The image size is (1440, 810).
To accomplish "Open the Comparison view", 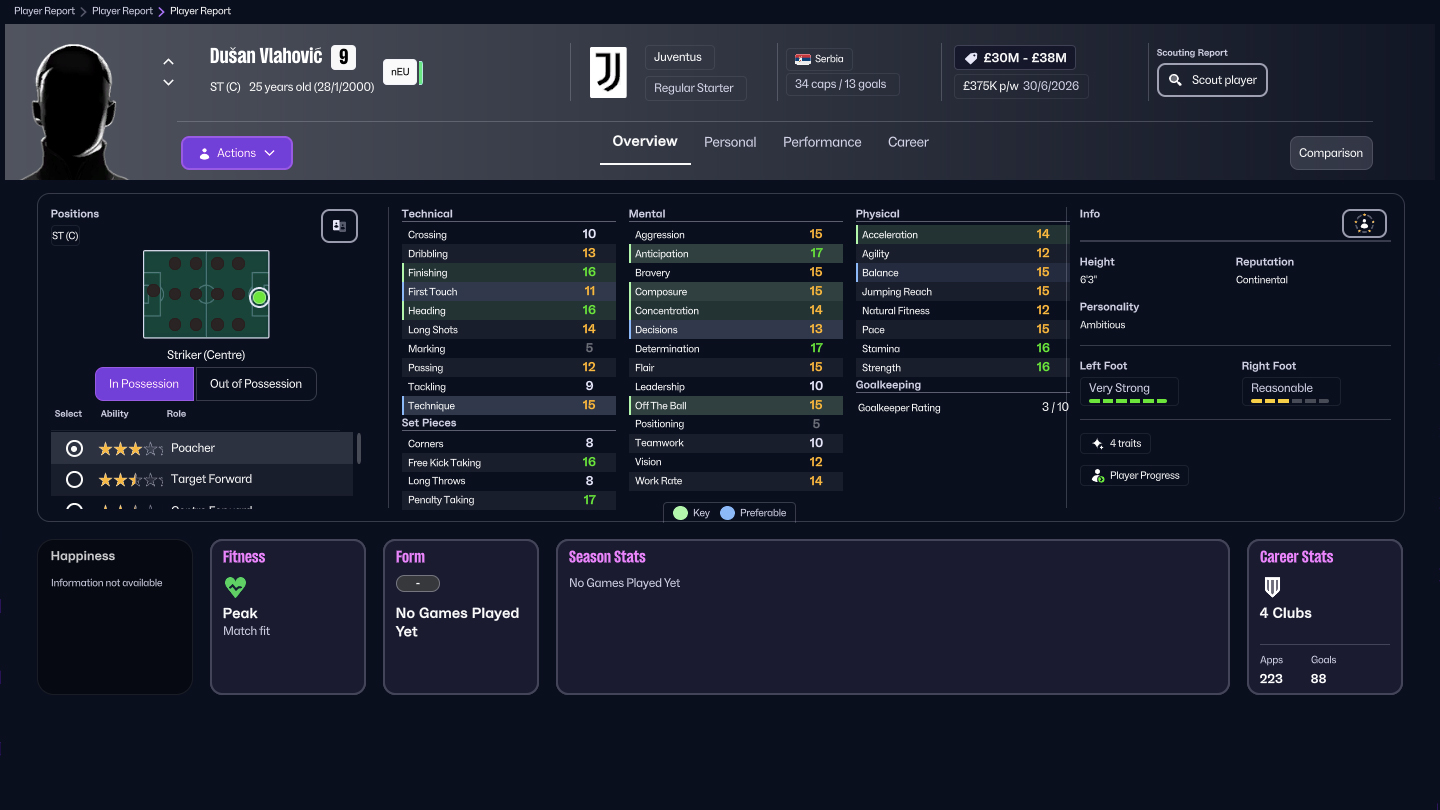I will pyautogui.click(x=1331, y=153).
